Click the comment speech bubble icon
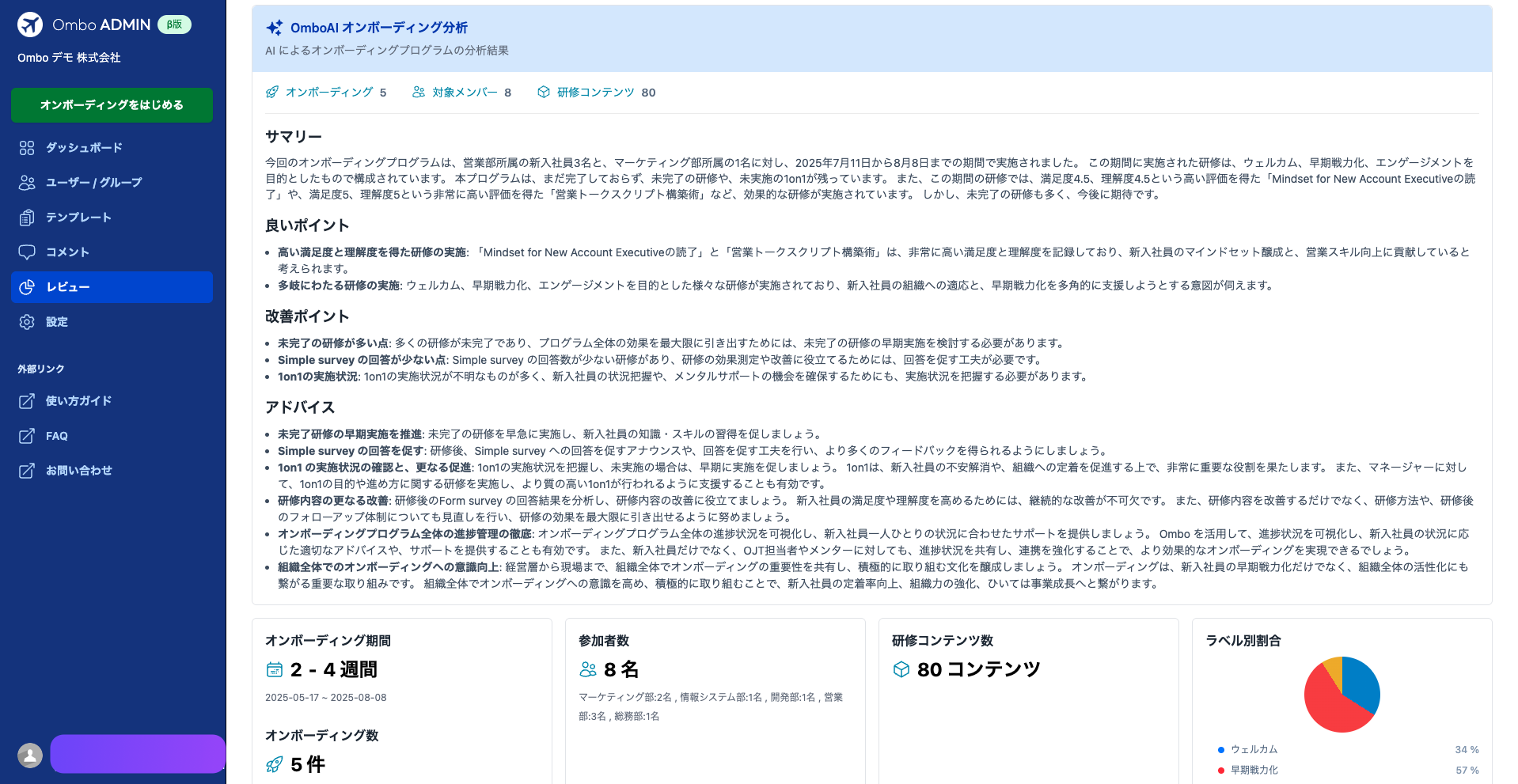1518x784 pixels. point(27,252)
